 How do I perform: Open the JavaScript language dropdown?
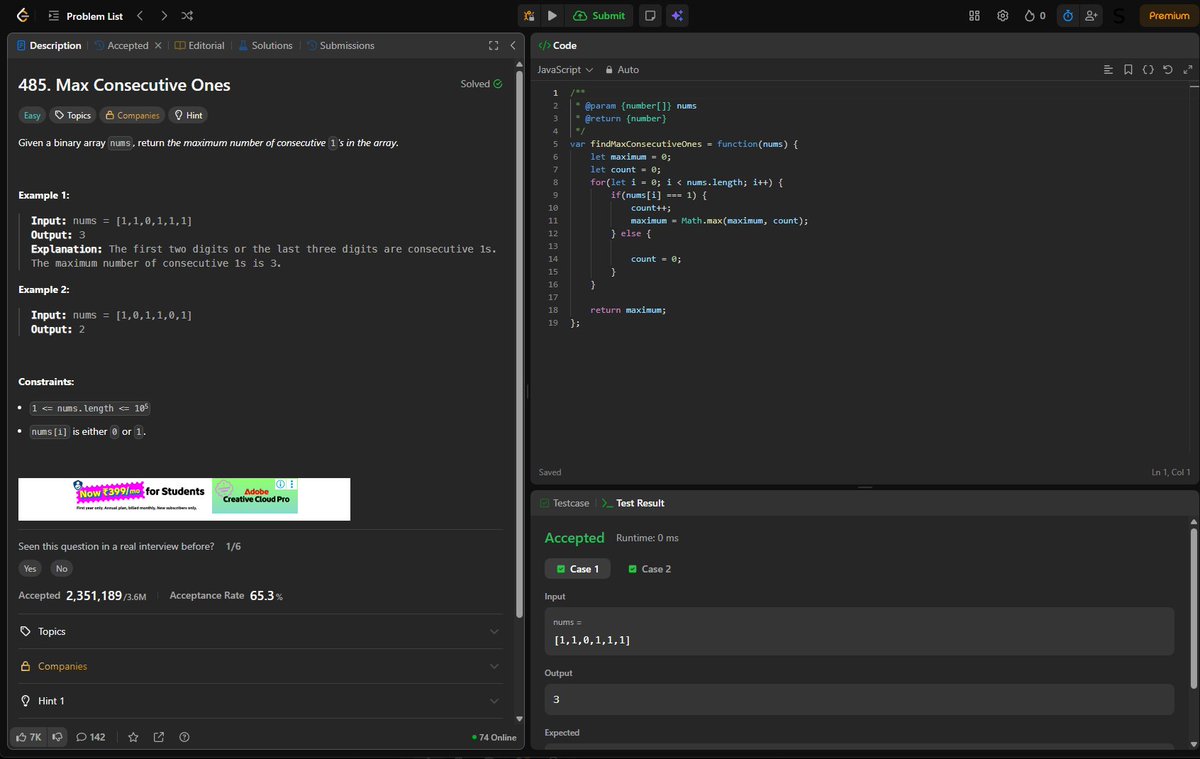[x=565, y=70]
